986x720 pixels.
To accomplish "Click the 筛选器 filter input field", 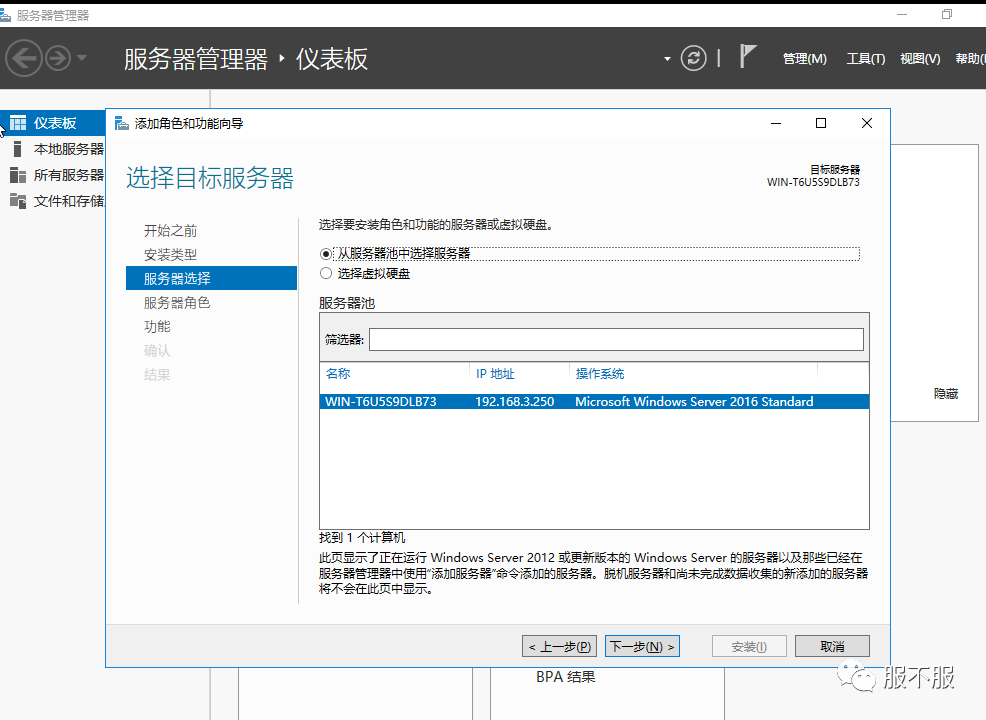I will (x=616, y=340).
